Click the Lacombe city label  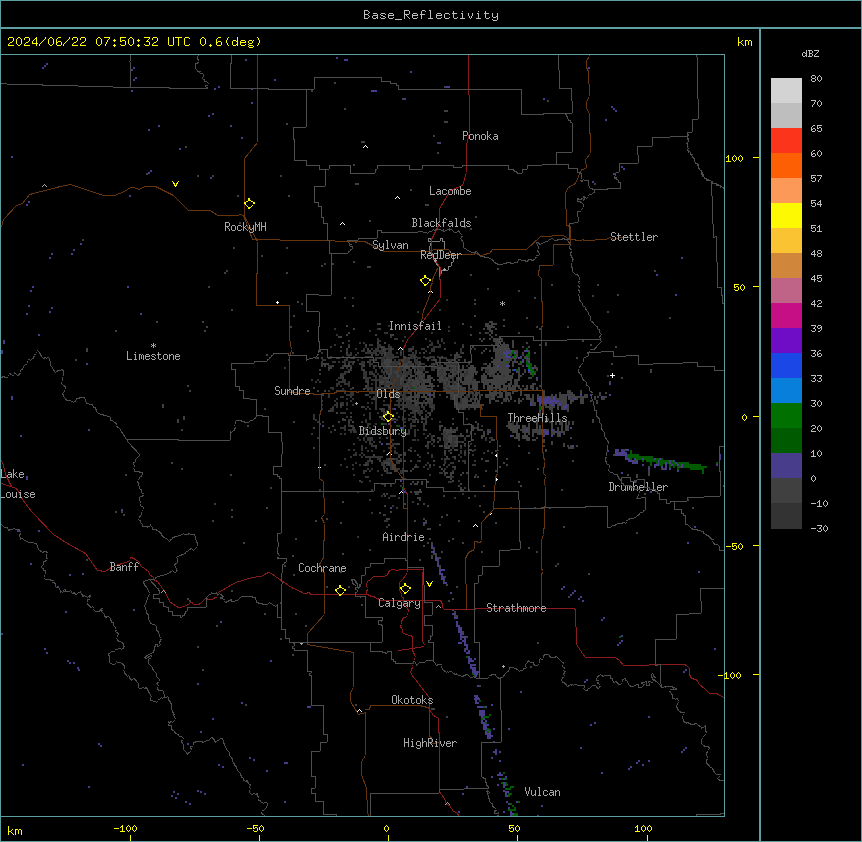(x=450, y=191)
